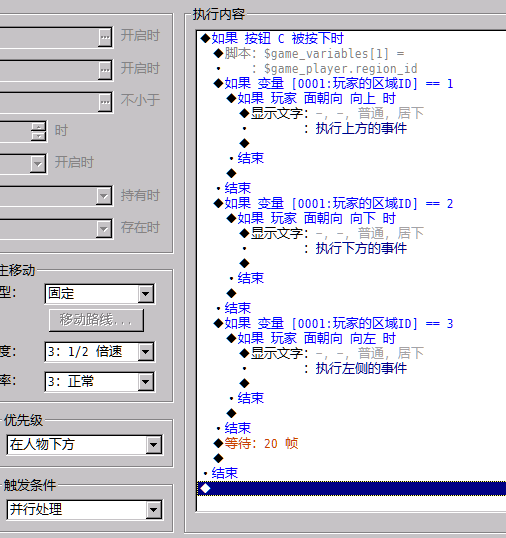
Task: Open the 固定 movement type dropdown
Action: point(145,294)
